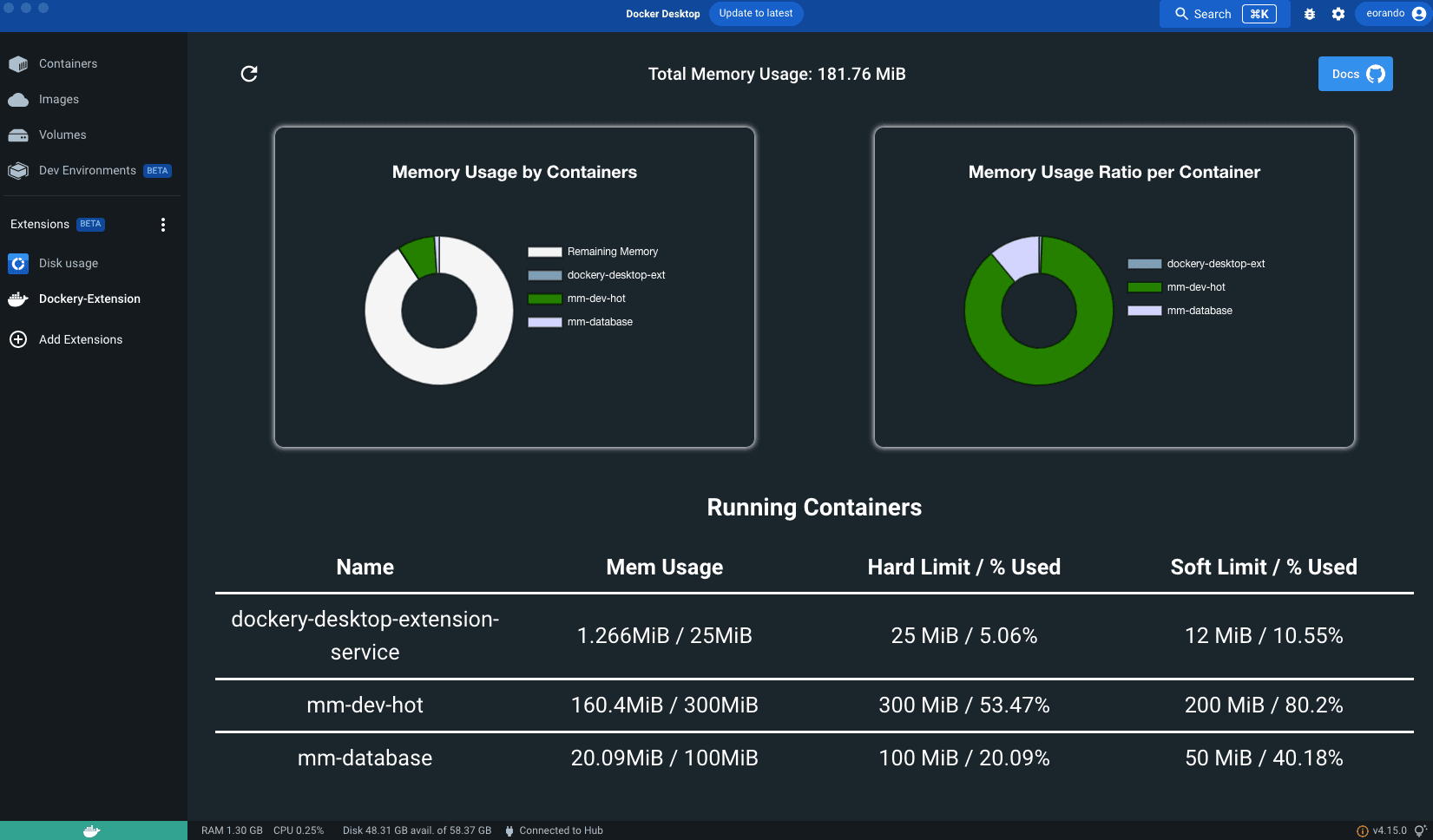Go to Images menu item

point(94,100)
